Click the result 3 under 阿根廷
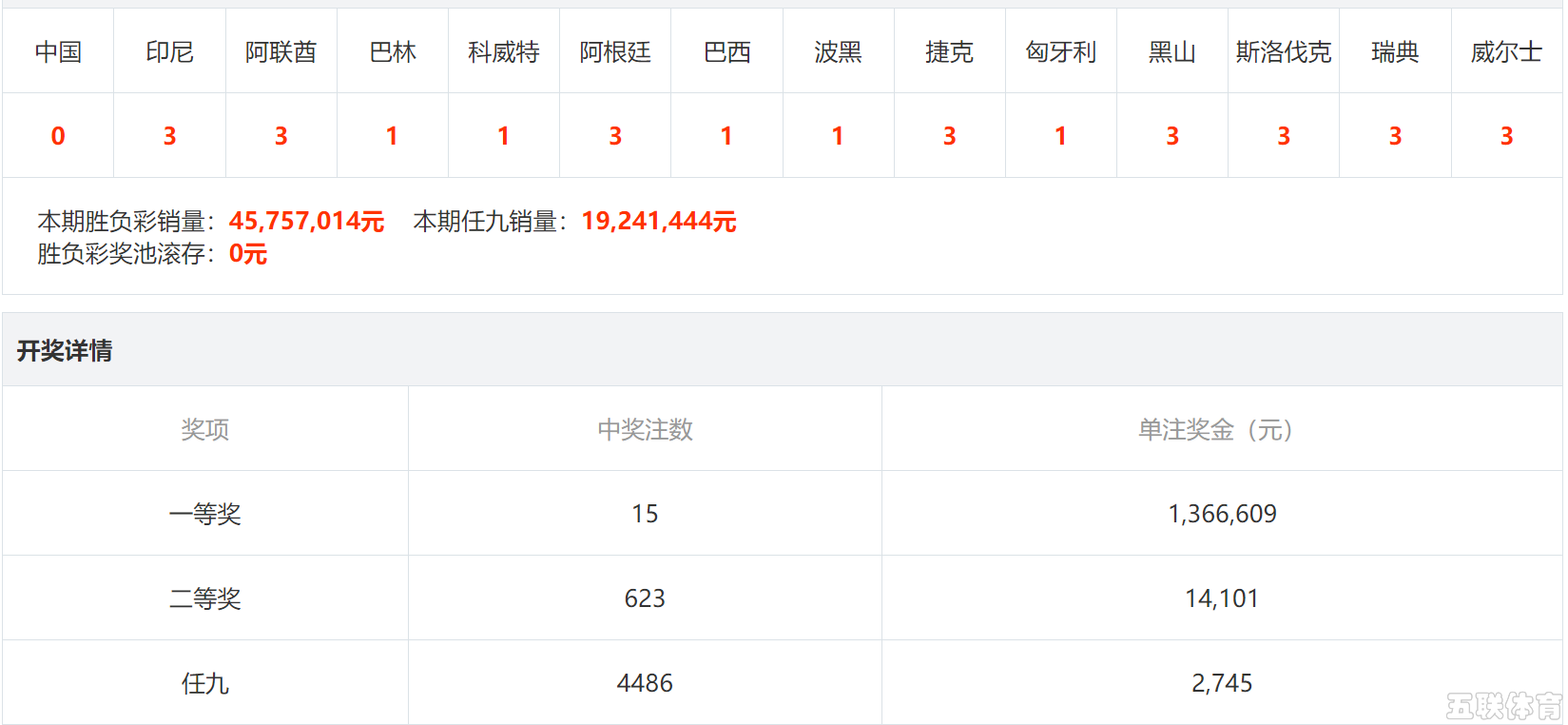The width and height of the screenshot is (1568, 725). (x=615, y=136)
